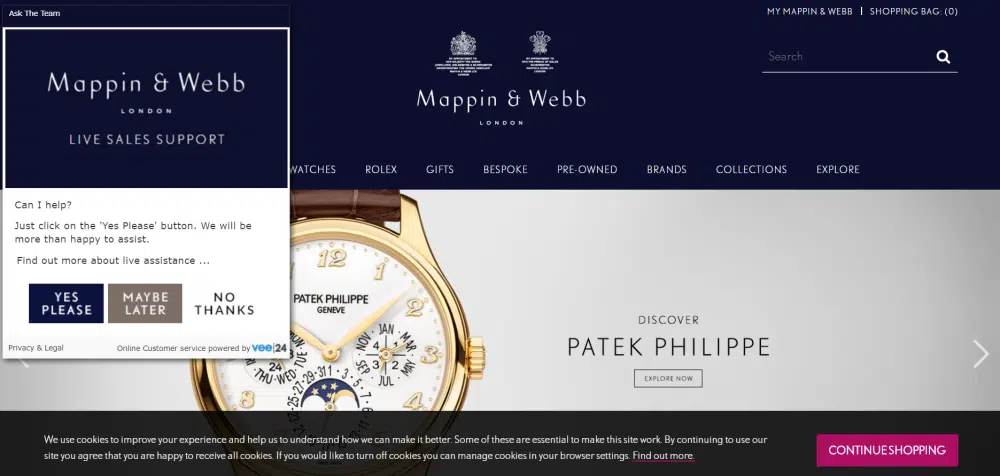The image size is (1000, 476).
Task: Click the chat widget Mappin & Webb banner
Action: 147,108
